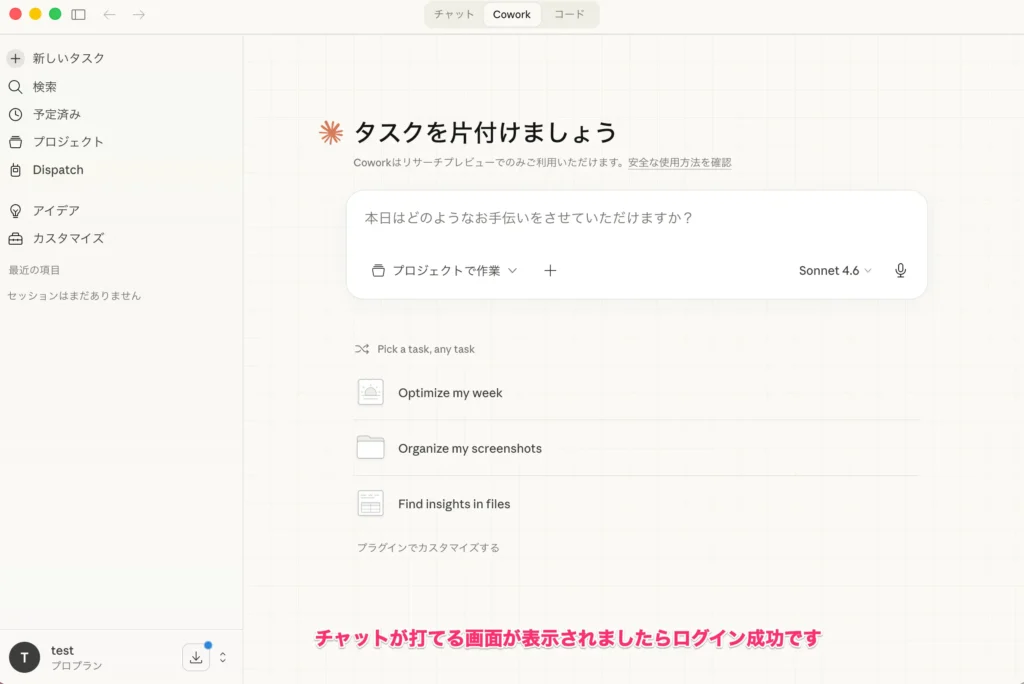Click Pick a task, any task shuffle option
Screen dimensions: 1024x684
tap(424, 349)
